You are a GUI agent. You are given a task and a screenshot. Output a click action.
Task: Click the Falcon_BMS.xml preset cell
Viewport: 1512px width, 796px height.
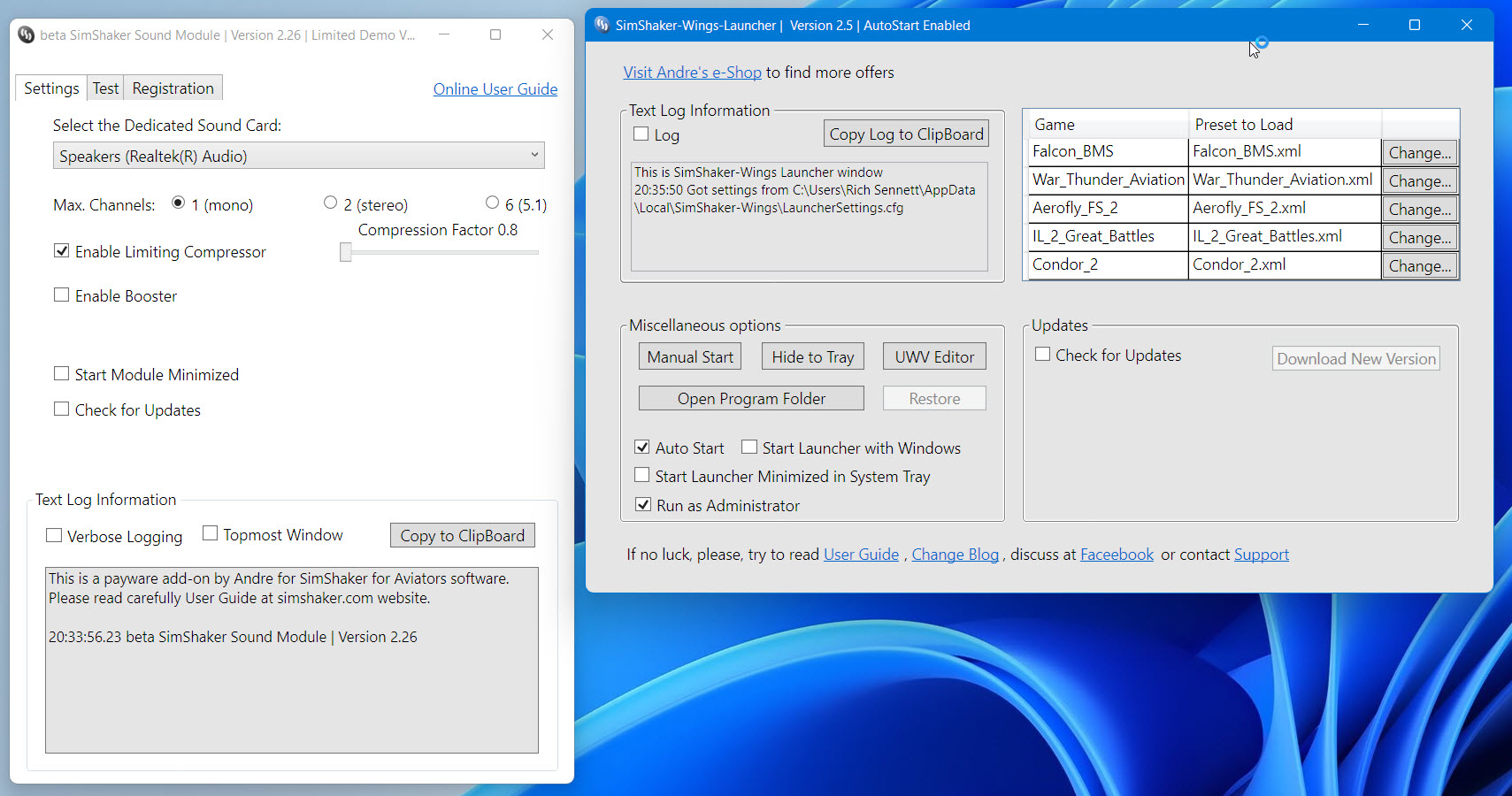(x=1285, y=152)
